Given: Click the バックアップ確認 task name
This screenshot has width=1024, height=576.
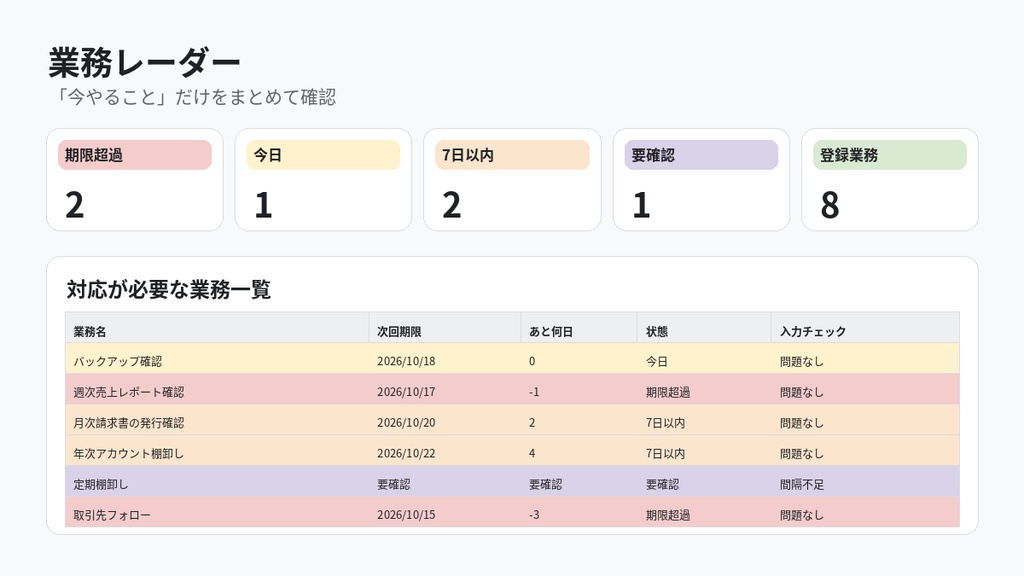Looking at the screenshot, I should coord(118,361).
